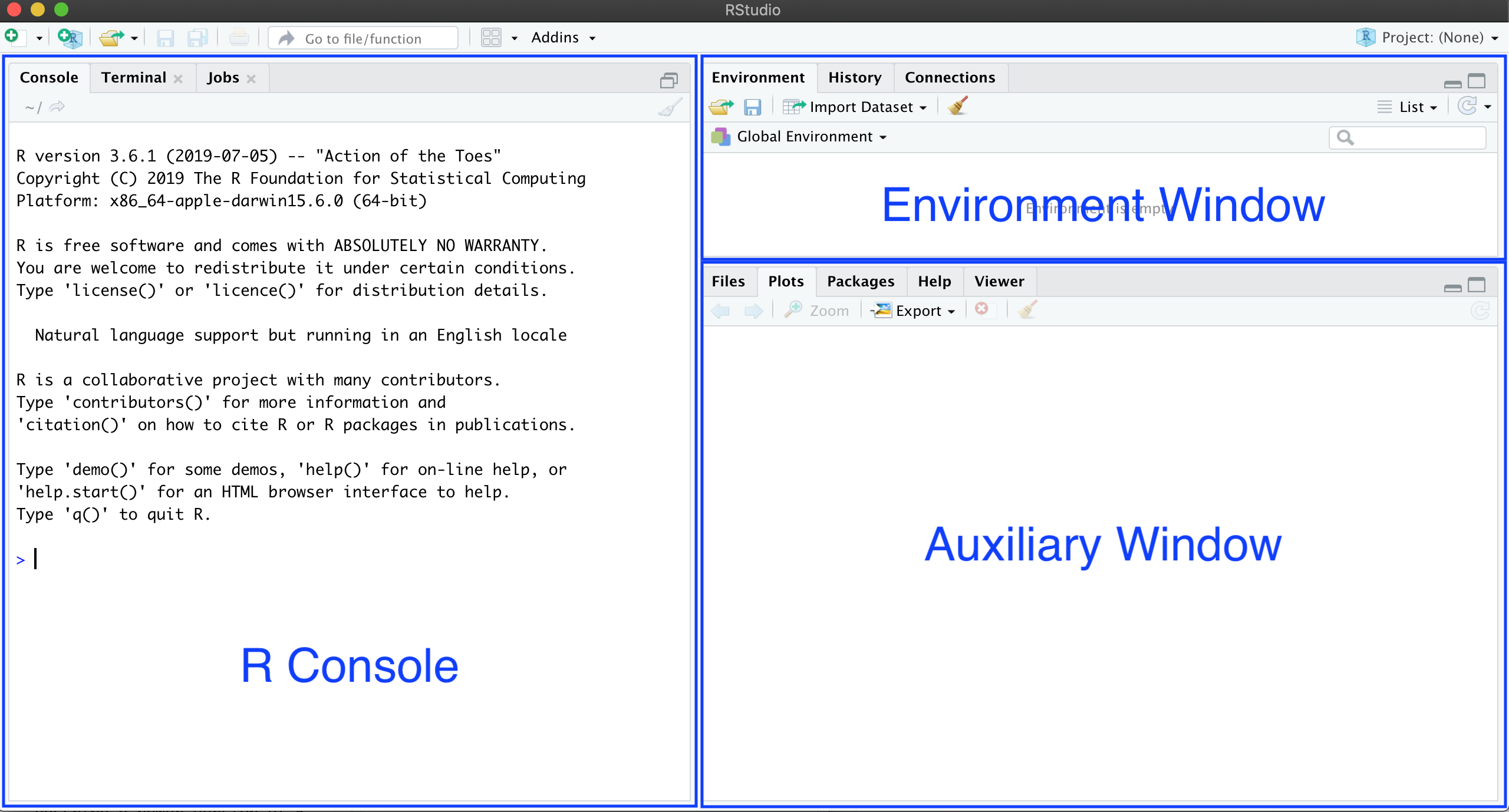Switch to the Plots tab
The width and height of the screenshot is (1509, 812).
(x=786, y=282)
